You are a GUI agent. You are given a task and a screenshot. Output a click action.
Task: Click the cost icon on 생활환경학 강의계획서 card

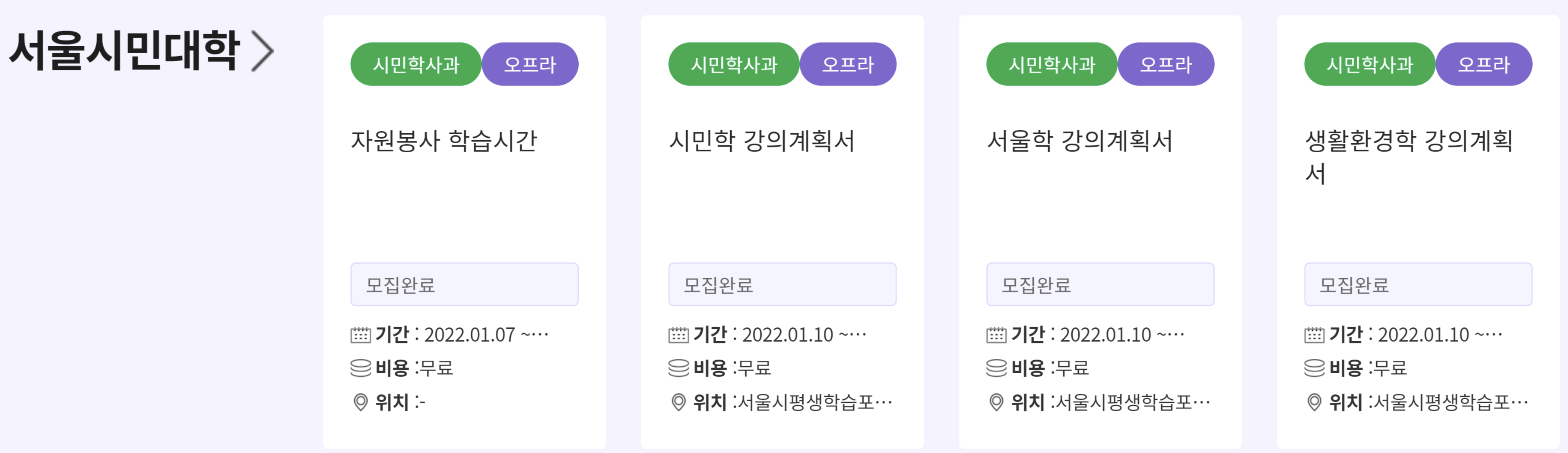[x=1314, y=367]
